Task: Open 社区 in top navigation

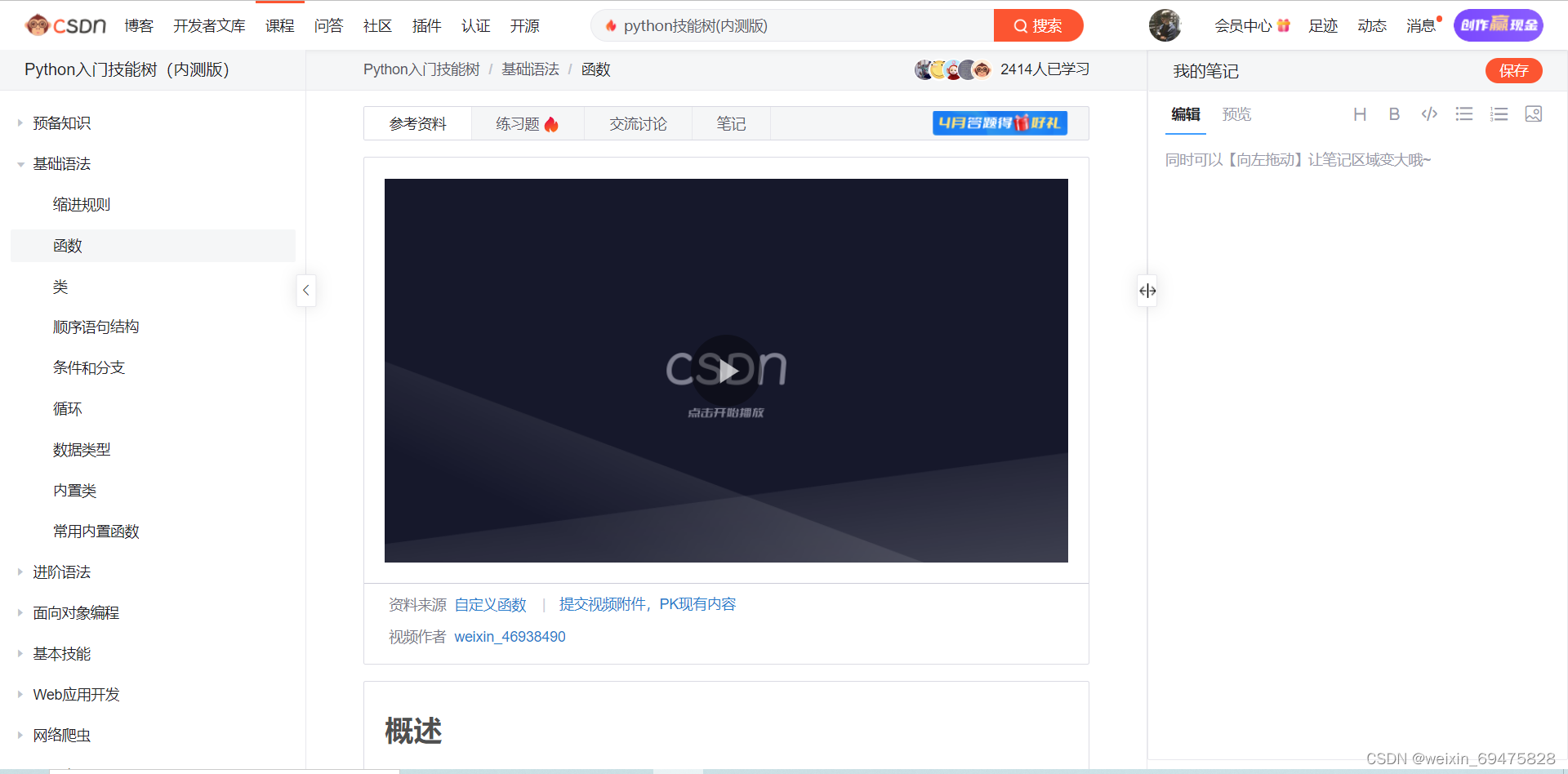Action: [x=377, y=25]
